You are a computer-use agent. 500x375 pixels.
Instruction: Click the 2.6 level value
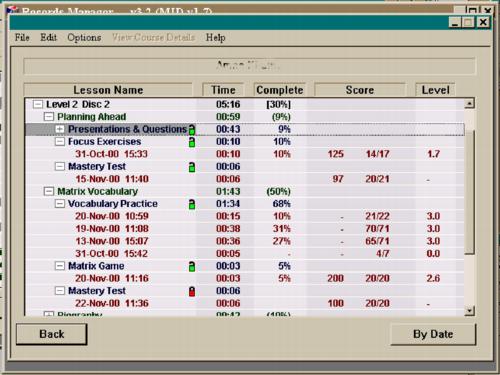433,278
